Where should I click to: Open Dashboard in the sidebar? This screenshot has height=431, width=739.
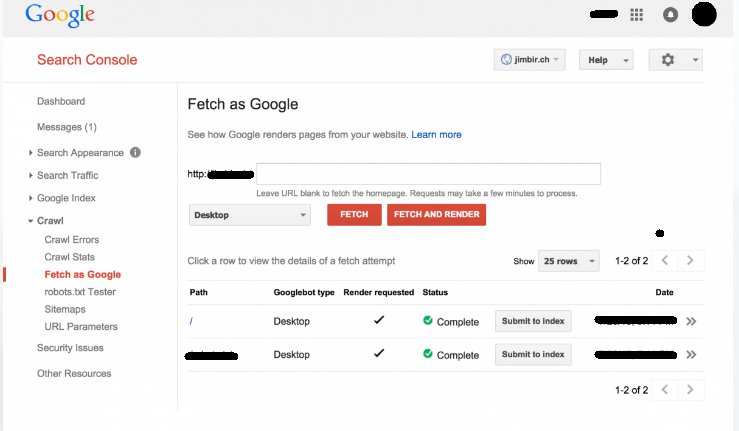tap(61, 101)
